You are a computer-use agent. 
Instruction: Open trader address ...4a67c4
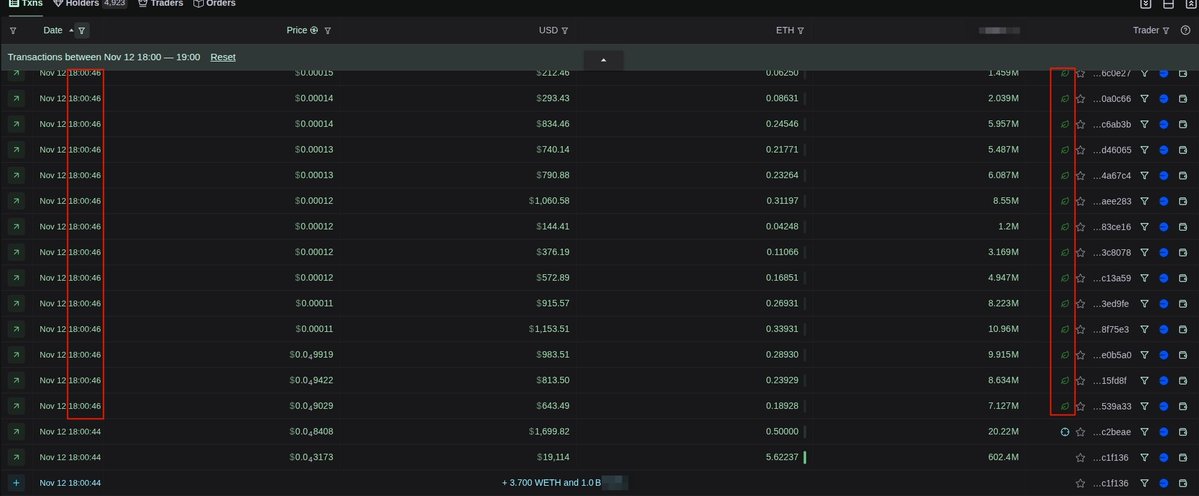coord(1112,176)
